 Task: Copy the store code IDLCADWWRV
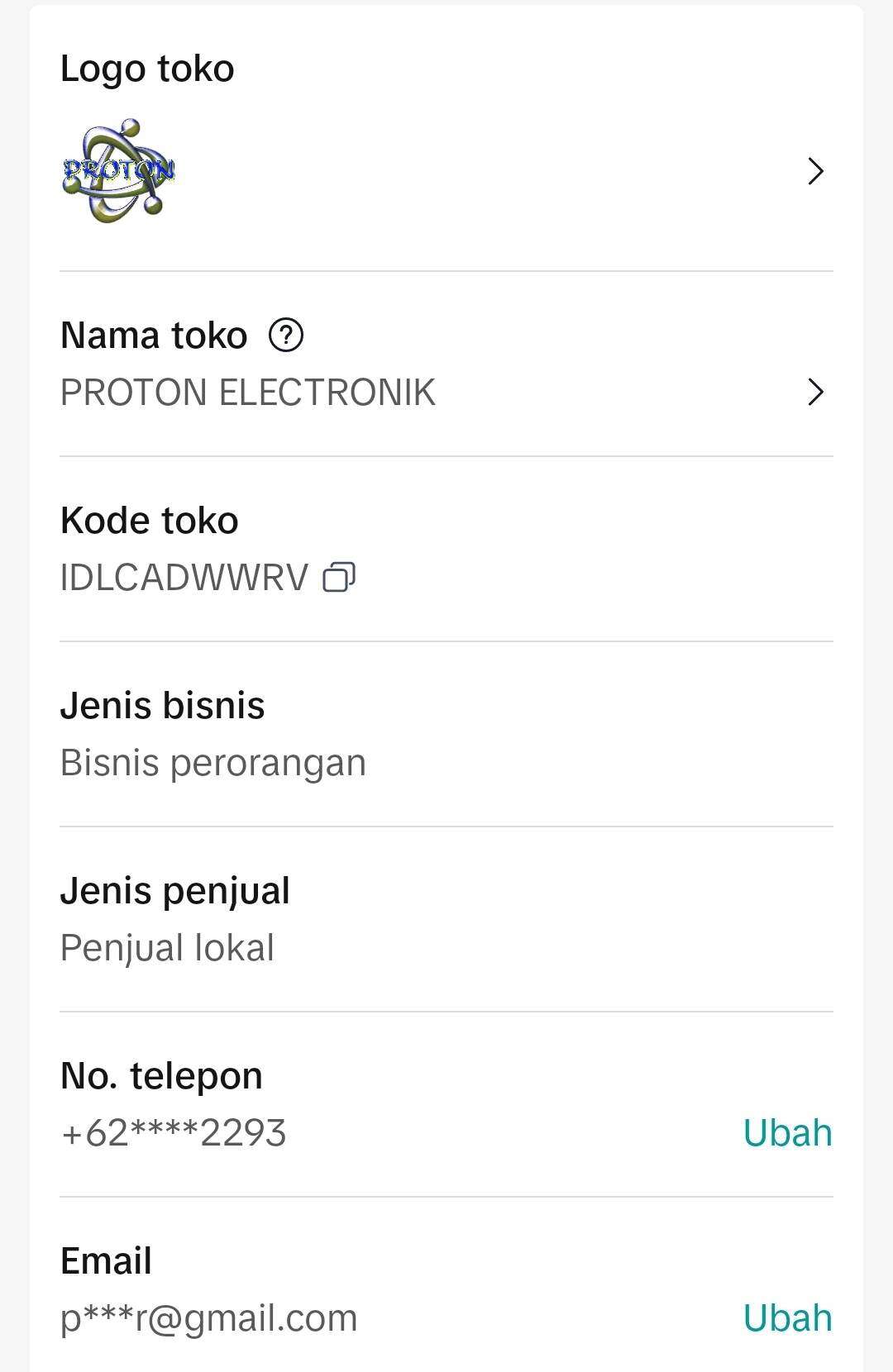pyautogui.click(x=338, y=577)
